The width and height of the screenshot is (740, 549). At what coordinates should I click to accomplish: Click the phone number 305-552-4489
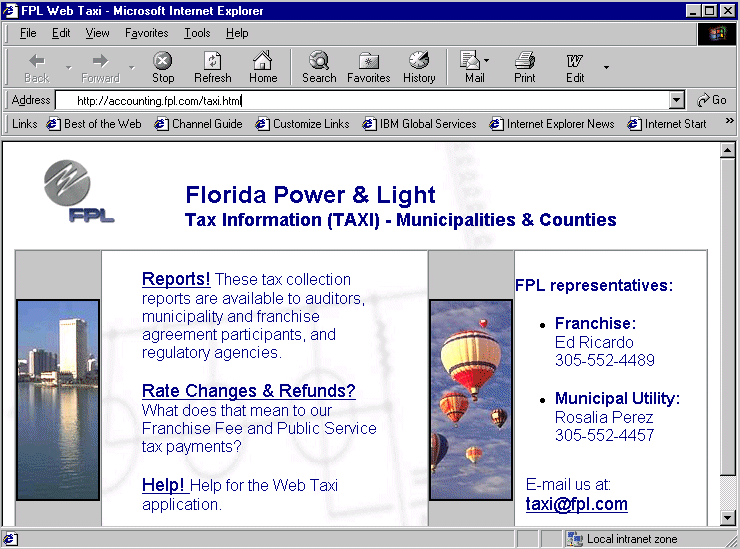tap(605, 360)
